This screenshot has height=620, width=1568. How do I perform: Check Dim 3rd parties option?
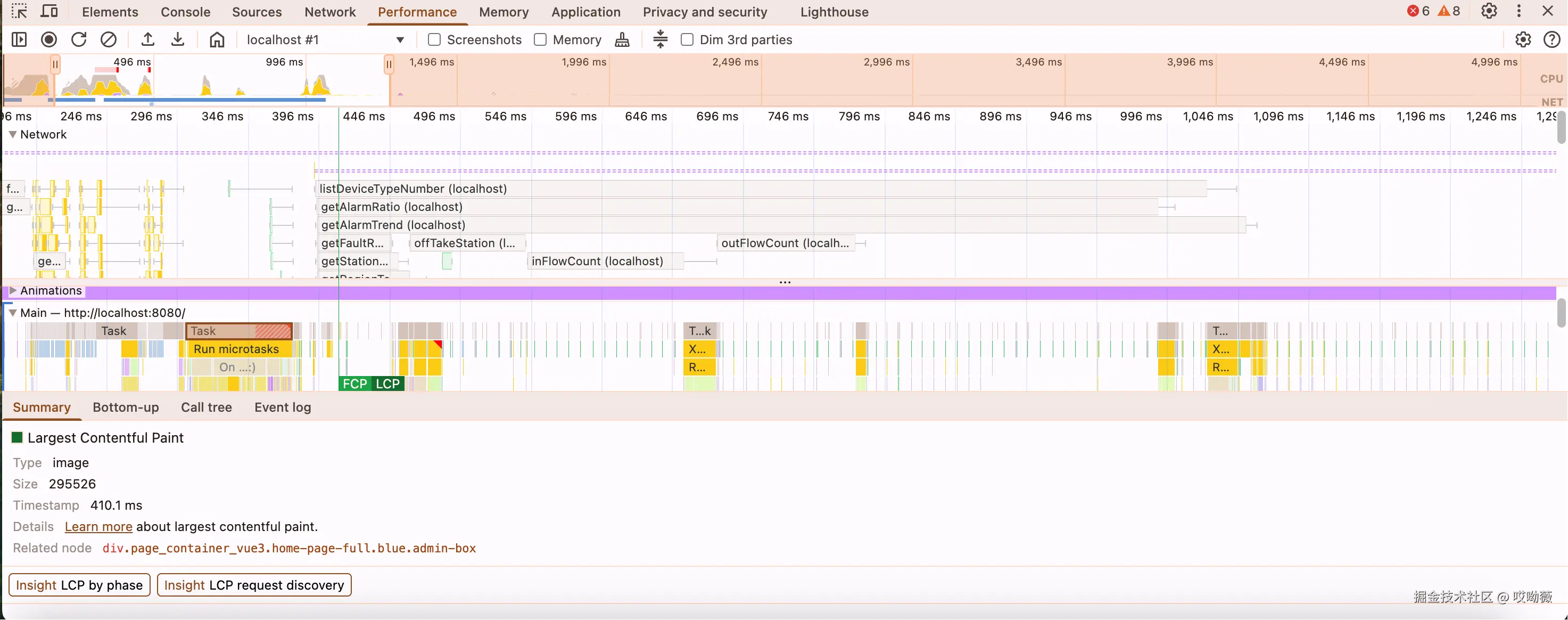687,39
